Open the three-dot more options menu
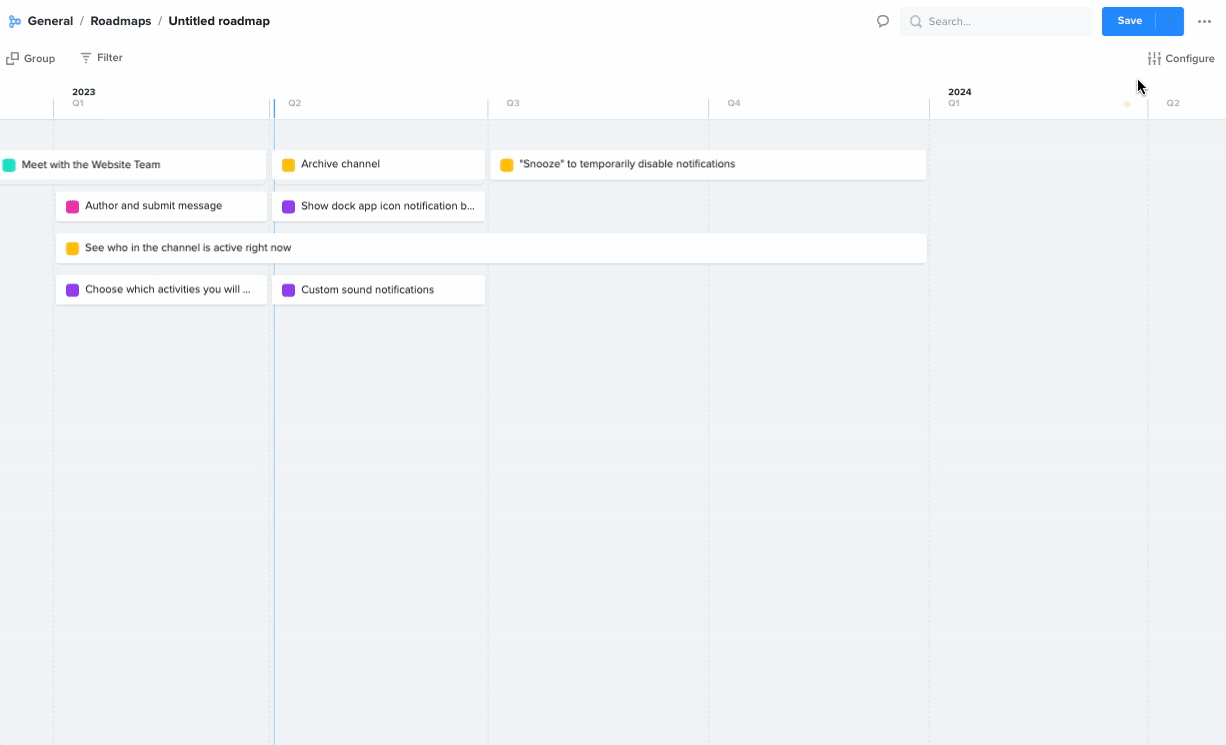This screenshot has width=1226, height=745. [1204, 21]
